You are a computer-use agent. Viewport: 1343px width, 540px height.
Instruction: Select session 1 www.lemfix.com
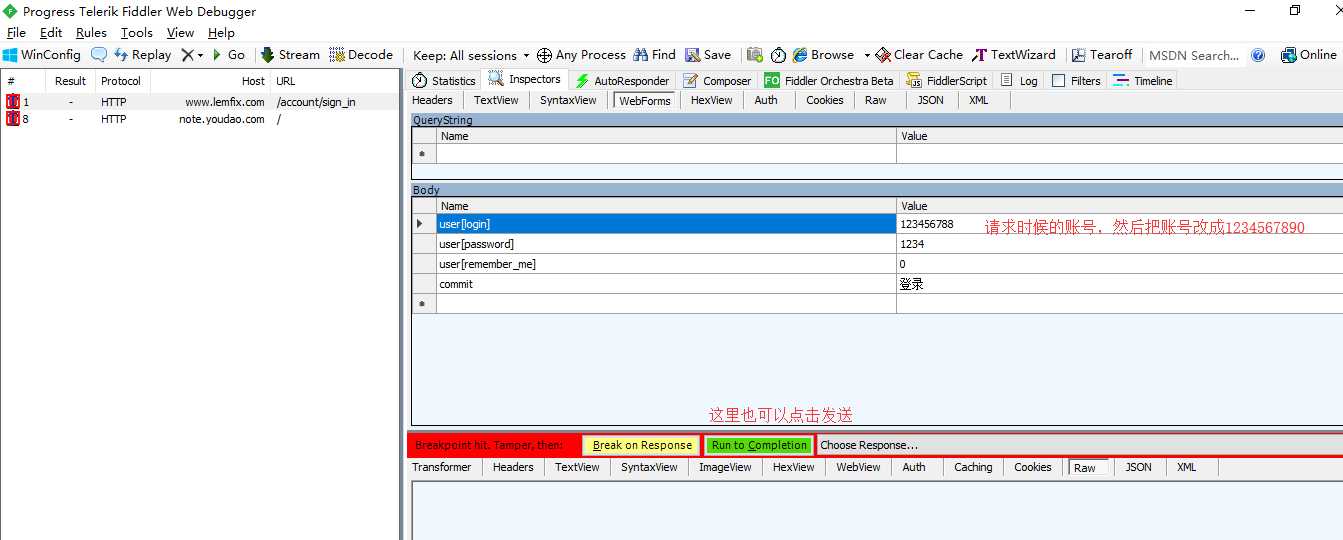pos(200,102)
